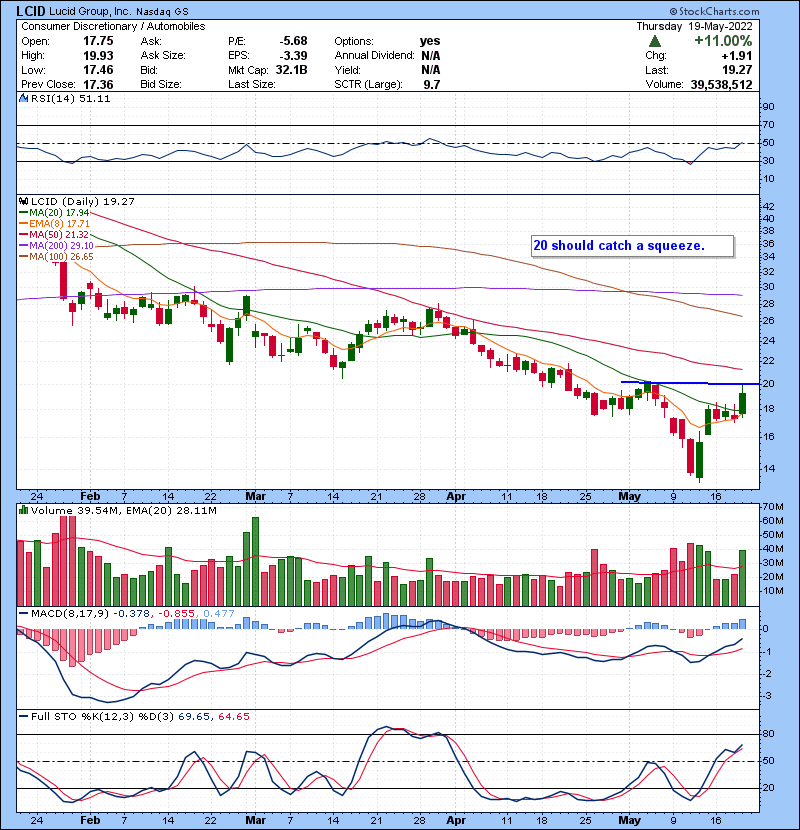Image resolution: width=800 pixels, height=830 pixels.
Task: Click the Ask Size label
Action: [163, 56]
